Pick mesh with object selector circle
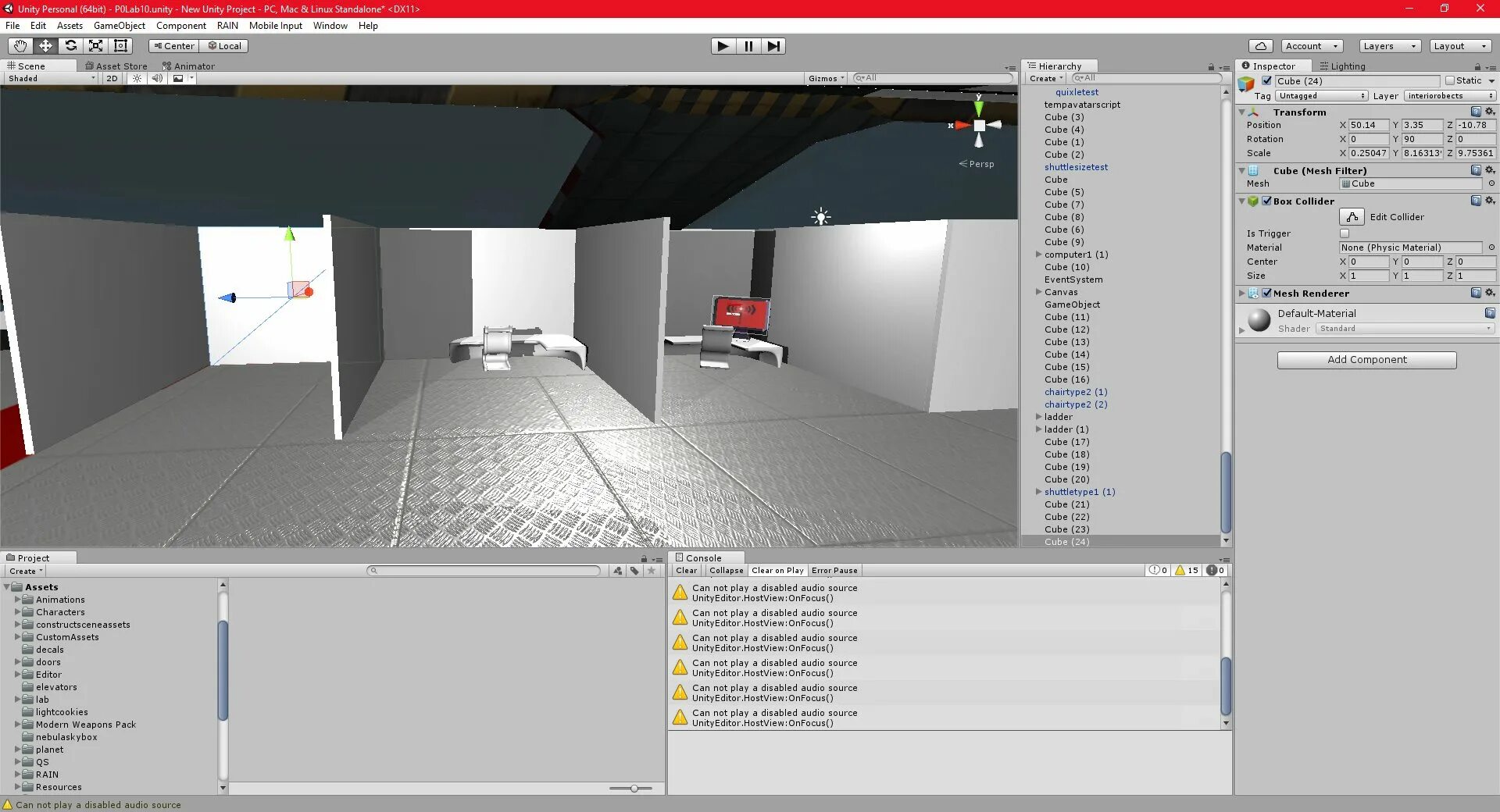 1491,183
